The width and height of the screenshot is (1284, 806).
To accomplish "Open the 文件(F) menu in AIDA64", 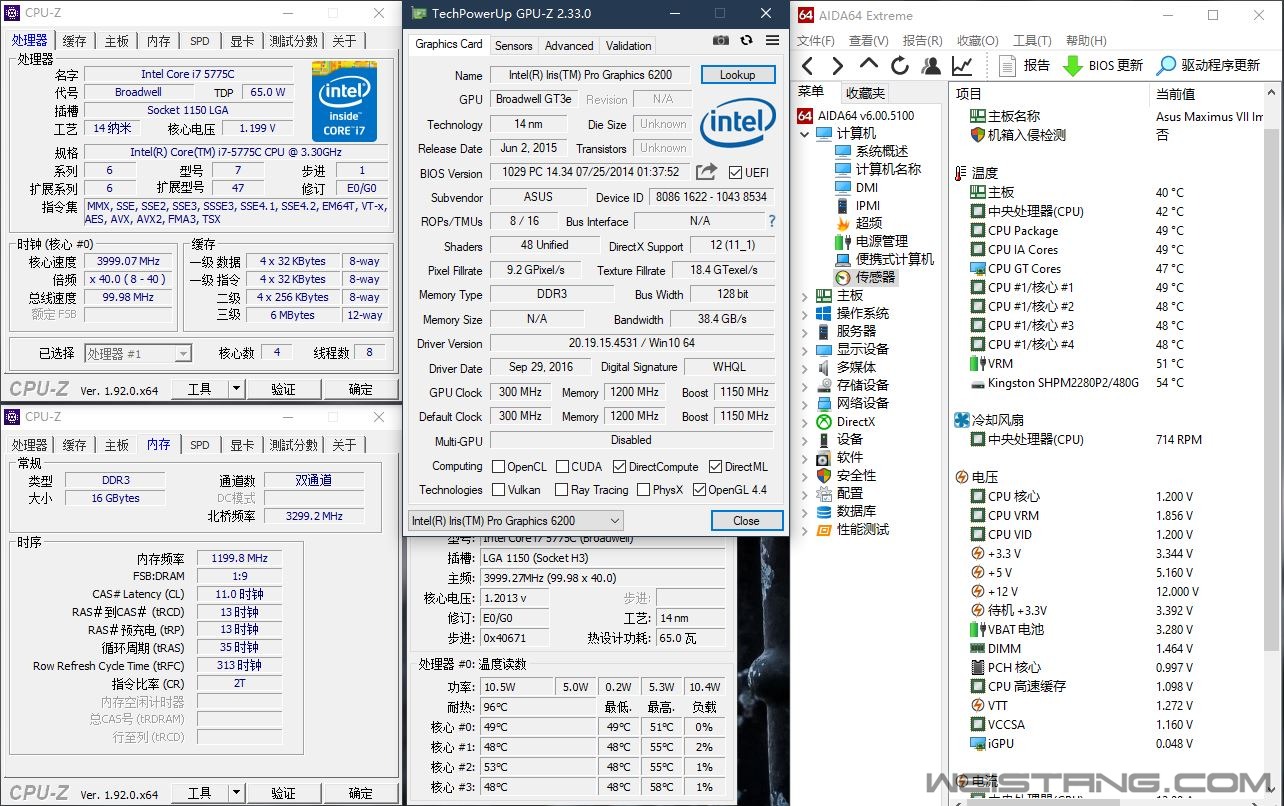I will click(x=815, y=41).
